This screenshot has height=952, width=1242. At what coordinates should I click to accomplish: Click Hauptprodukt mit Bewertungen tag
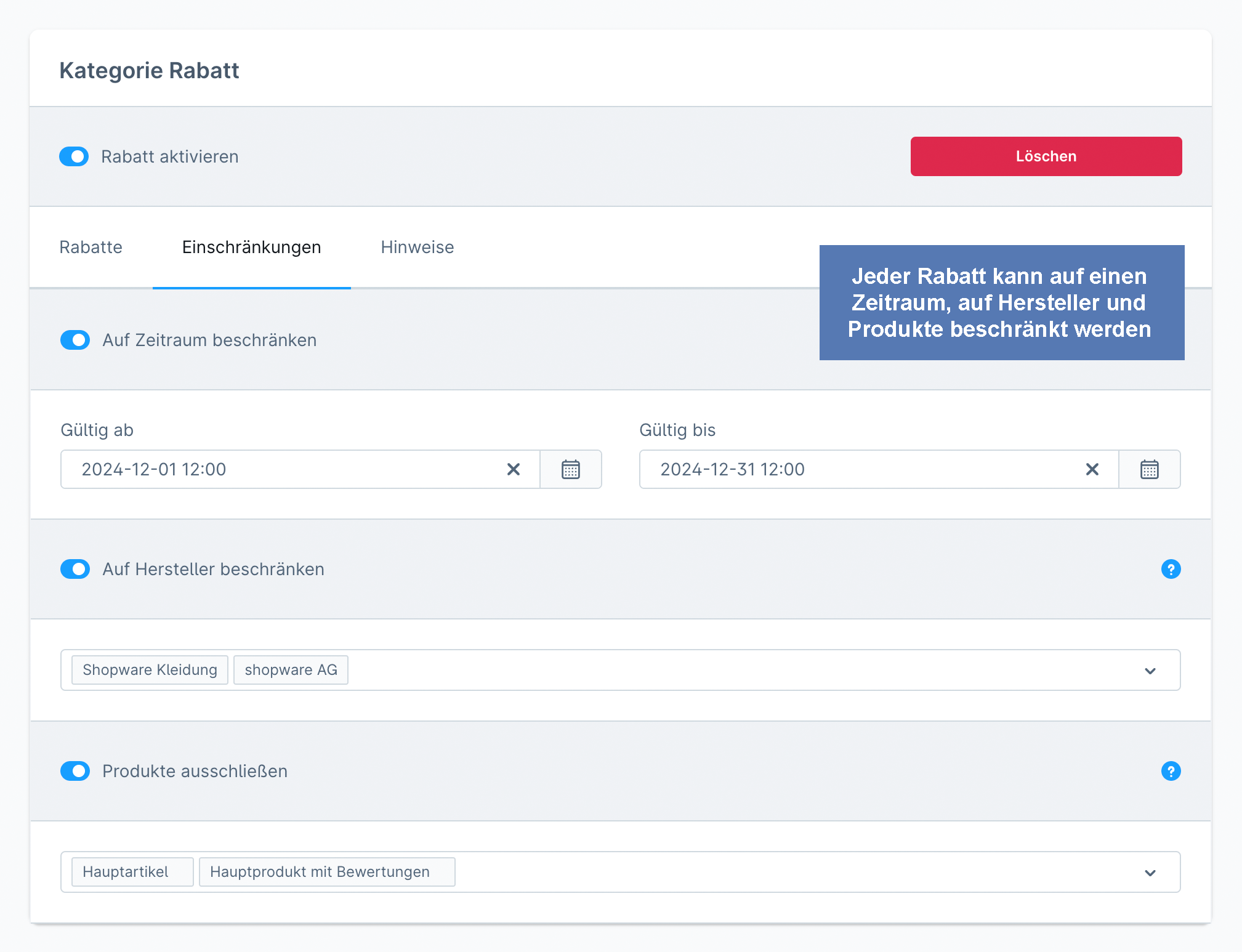(327, 872)
